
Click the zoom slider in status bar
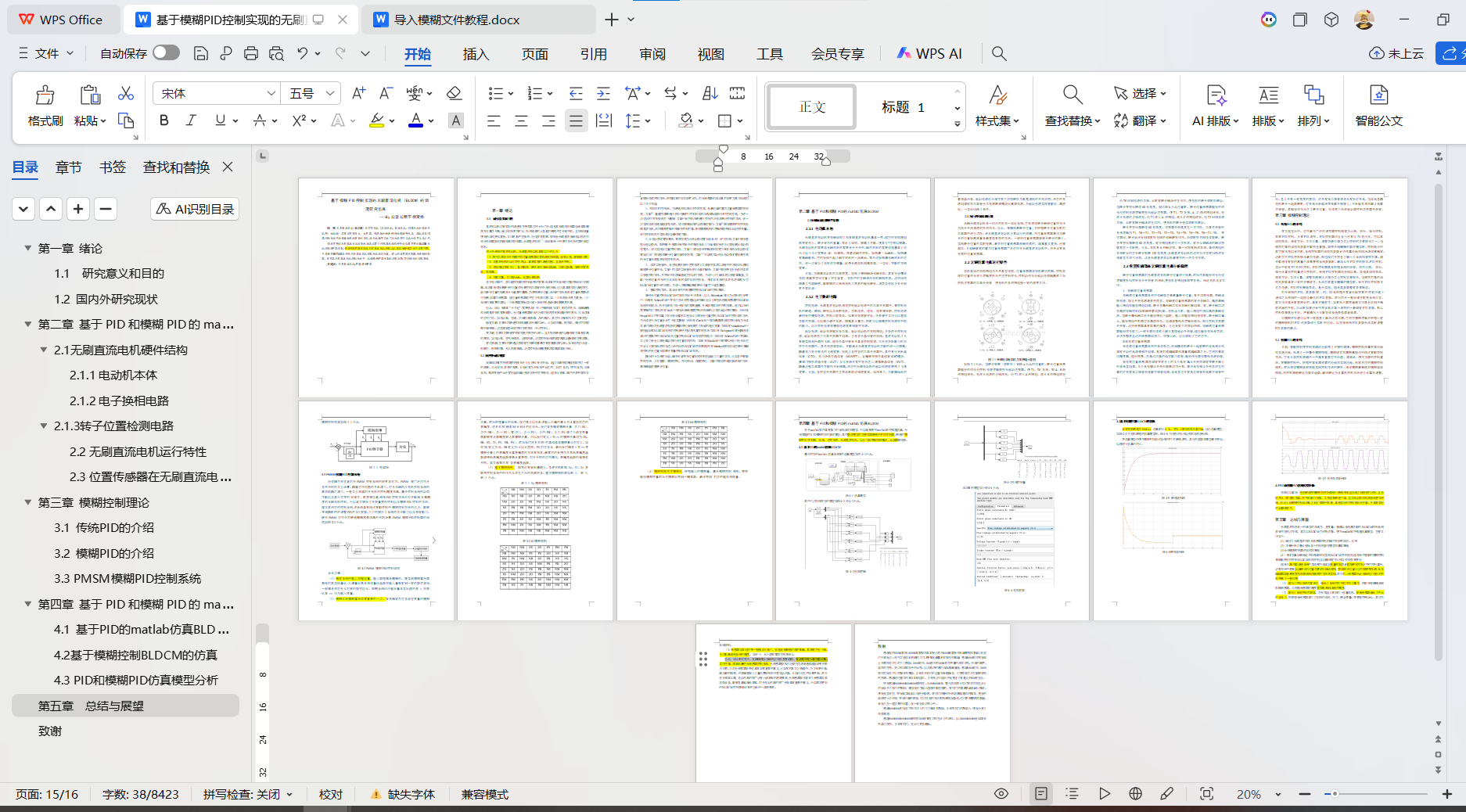click(x=1375, y=794)
